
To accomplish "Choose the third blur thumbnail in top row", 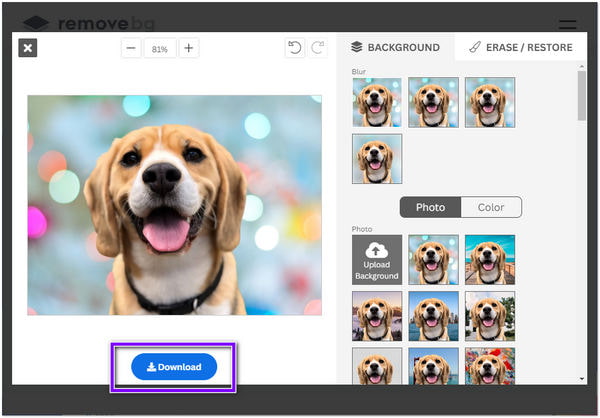I will (490, 102).
